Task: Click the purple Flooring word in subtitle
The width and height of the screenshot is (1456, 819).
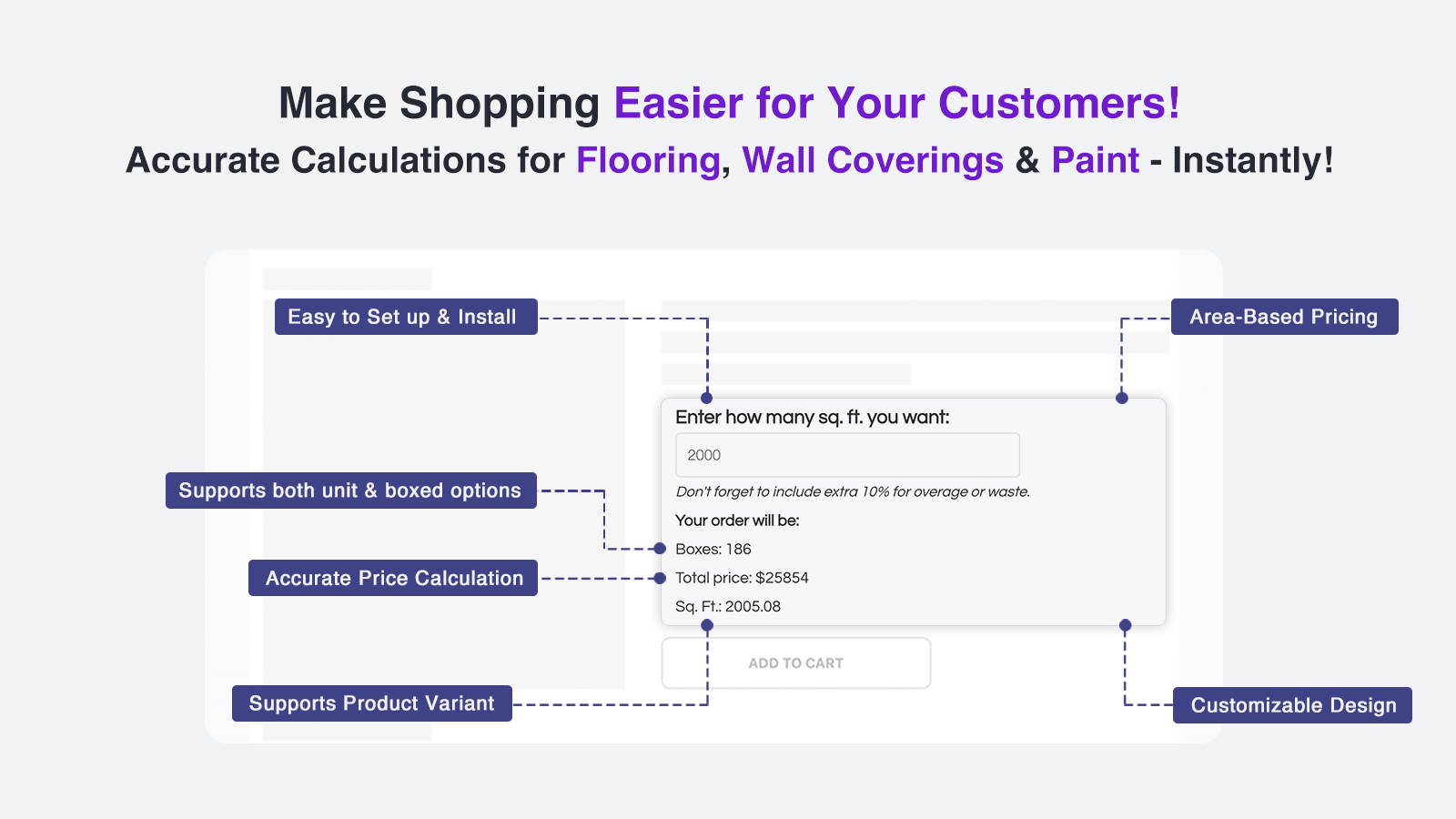Action: 649,160
